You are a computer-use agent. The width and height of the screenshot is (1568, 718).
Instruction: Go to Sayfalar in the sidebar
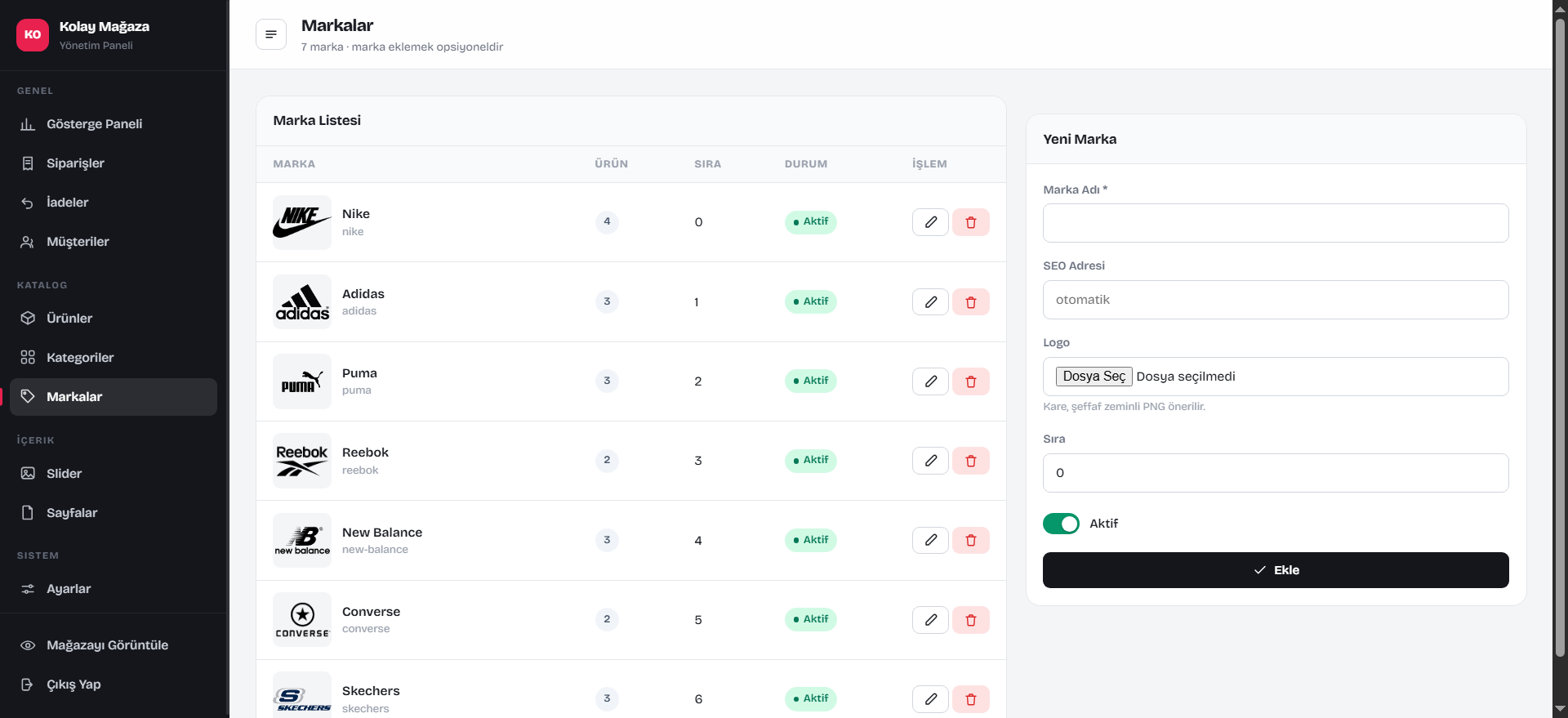point(114,513)
